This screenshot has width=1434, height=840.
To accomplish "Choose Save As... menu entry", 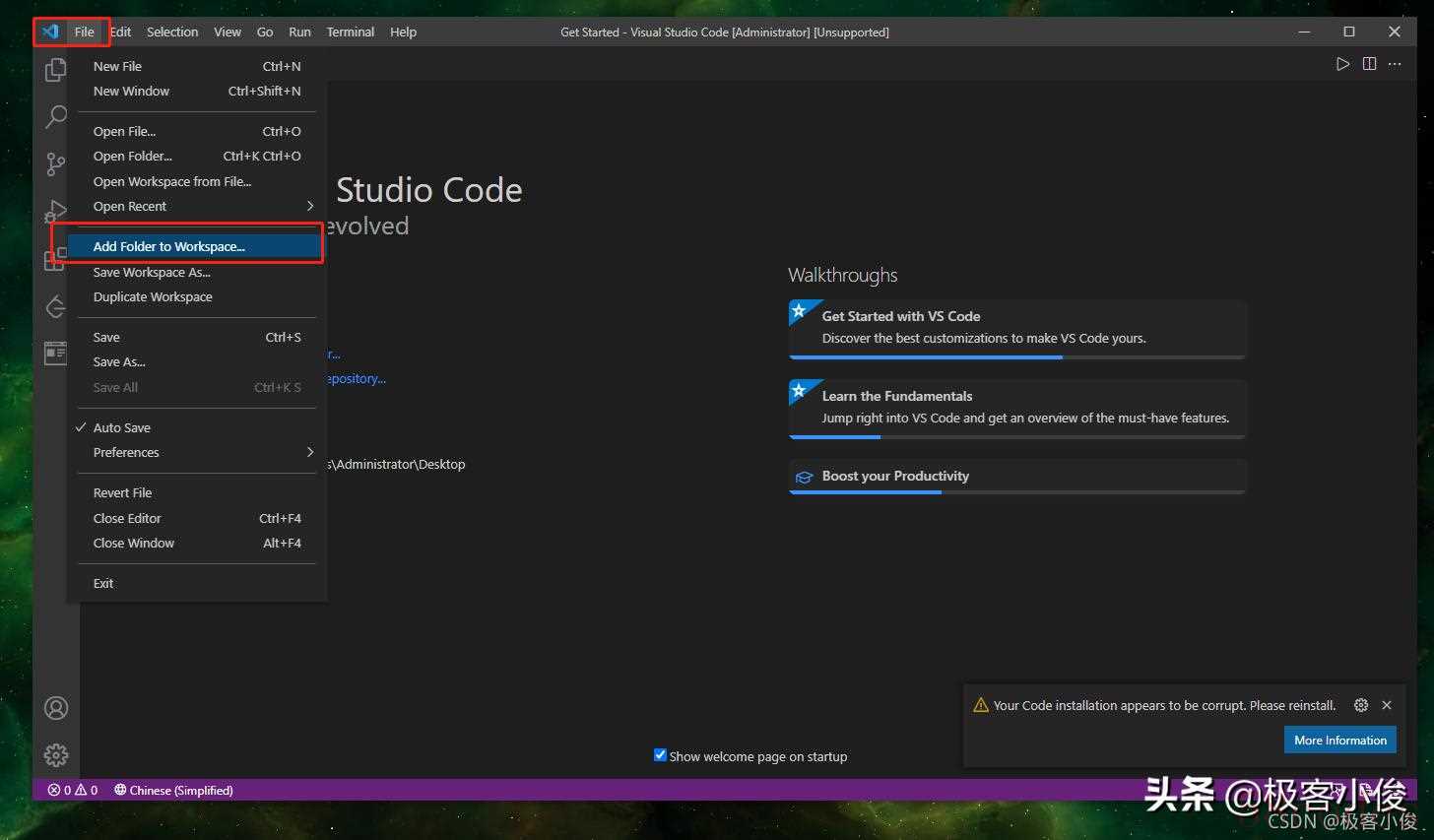I will (197, 361).
